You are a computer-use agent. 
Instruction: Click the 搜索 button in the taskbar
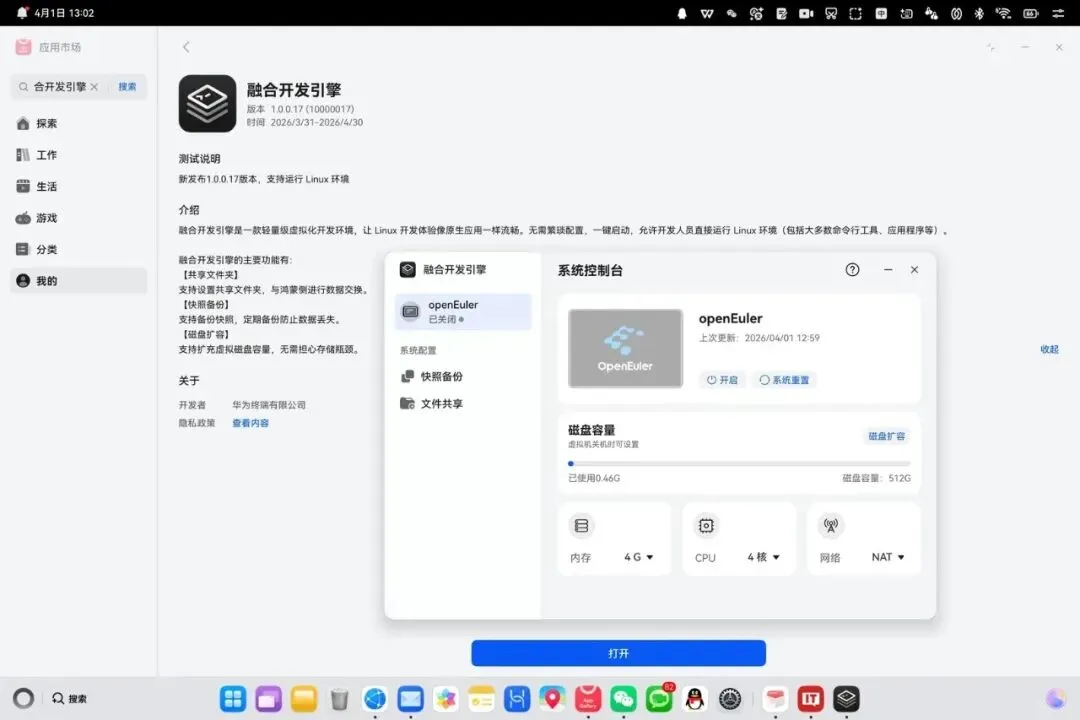pos(70,699)
